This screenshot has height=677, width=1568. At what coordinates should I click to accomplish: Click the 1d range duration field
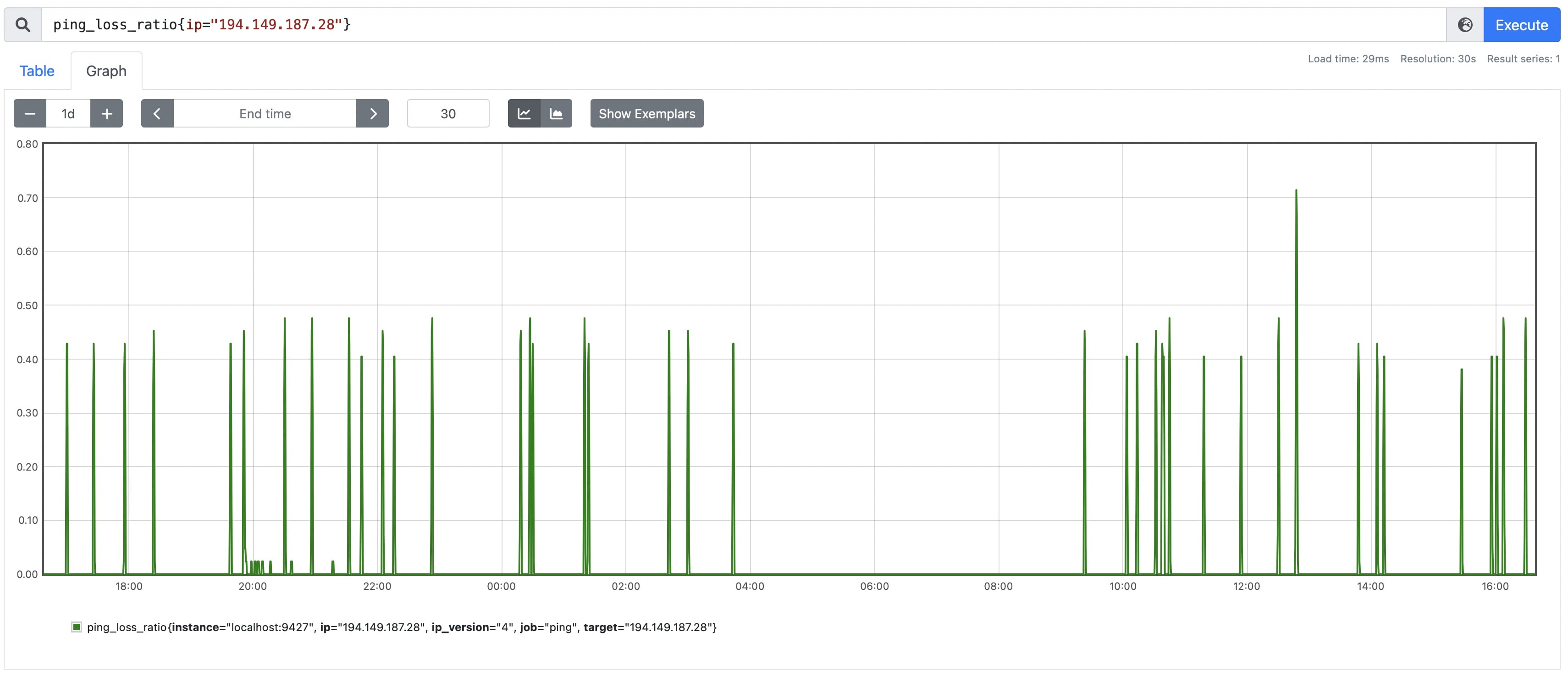(68, 114)
